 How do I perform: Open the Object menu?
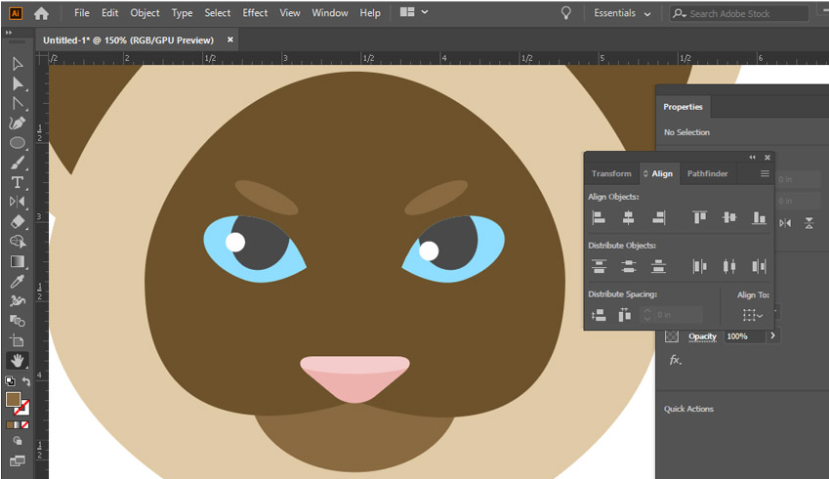tap(145, 13)
